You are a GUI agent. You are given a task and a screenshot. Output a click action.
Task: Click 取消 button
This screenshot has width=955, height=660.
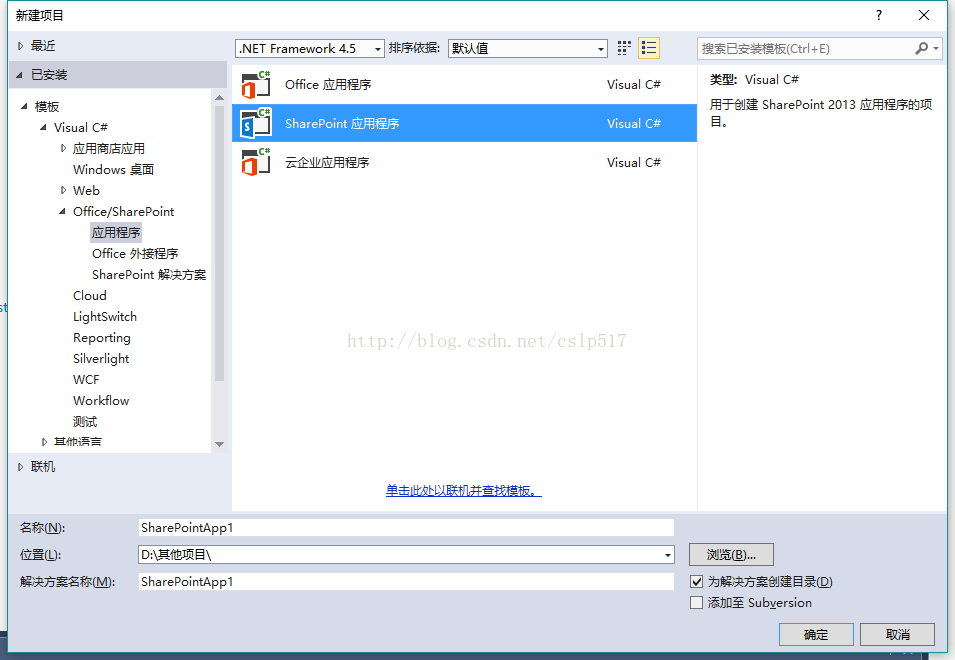tap(898, 634)
